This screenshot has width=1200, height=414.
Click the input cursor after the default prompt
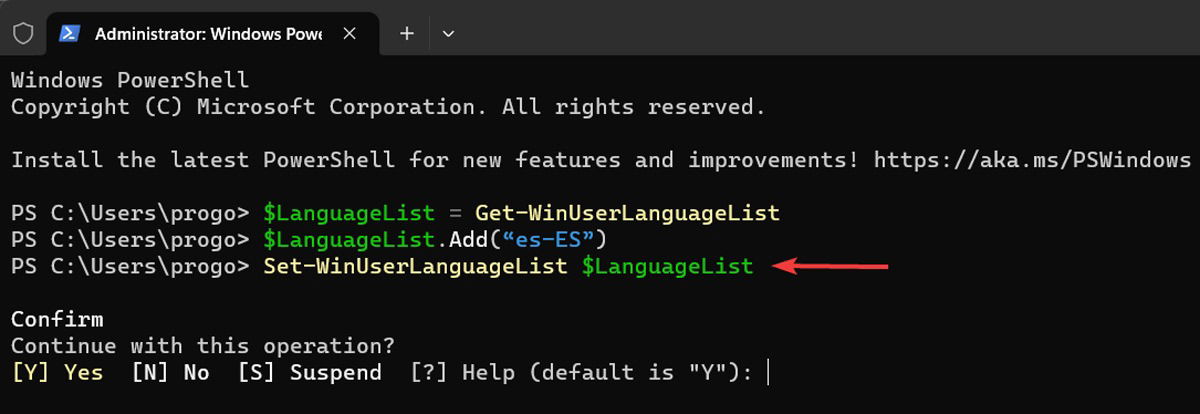767,373
